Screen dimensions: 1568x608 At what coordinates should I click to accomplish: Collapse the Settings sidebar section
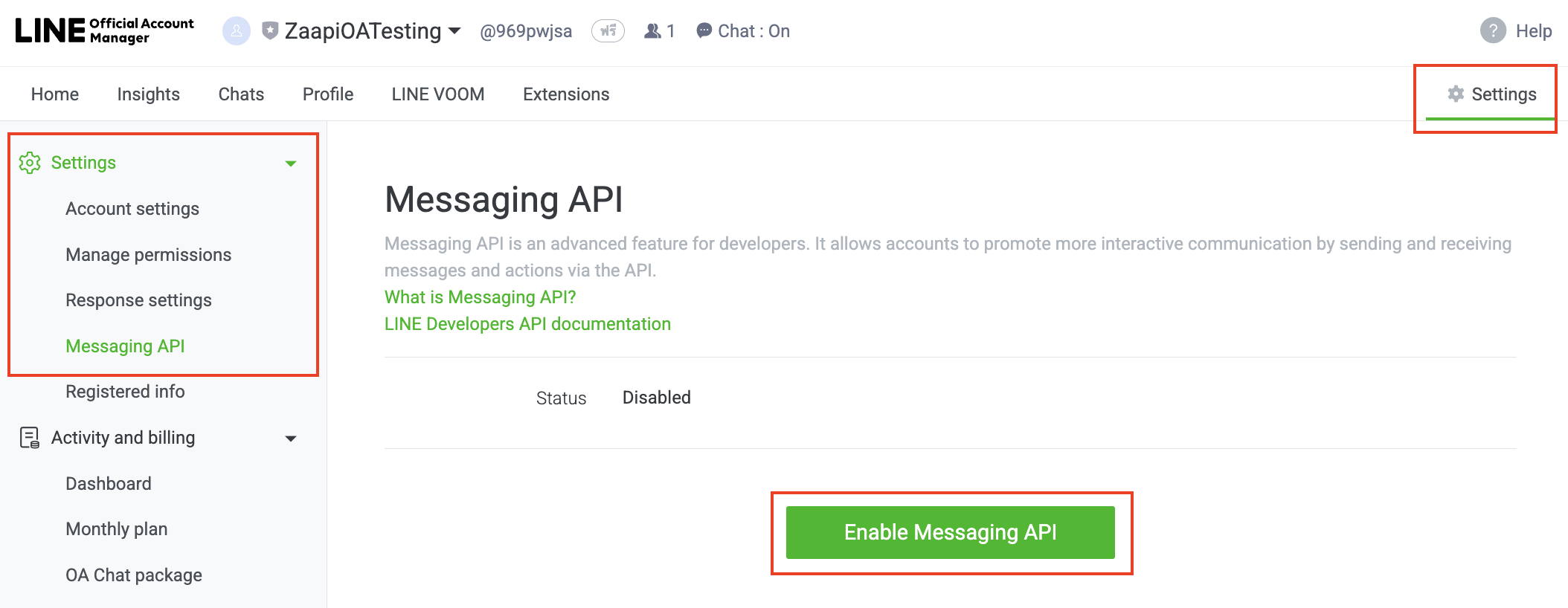(291, 164)
